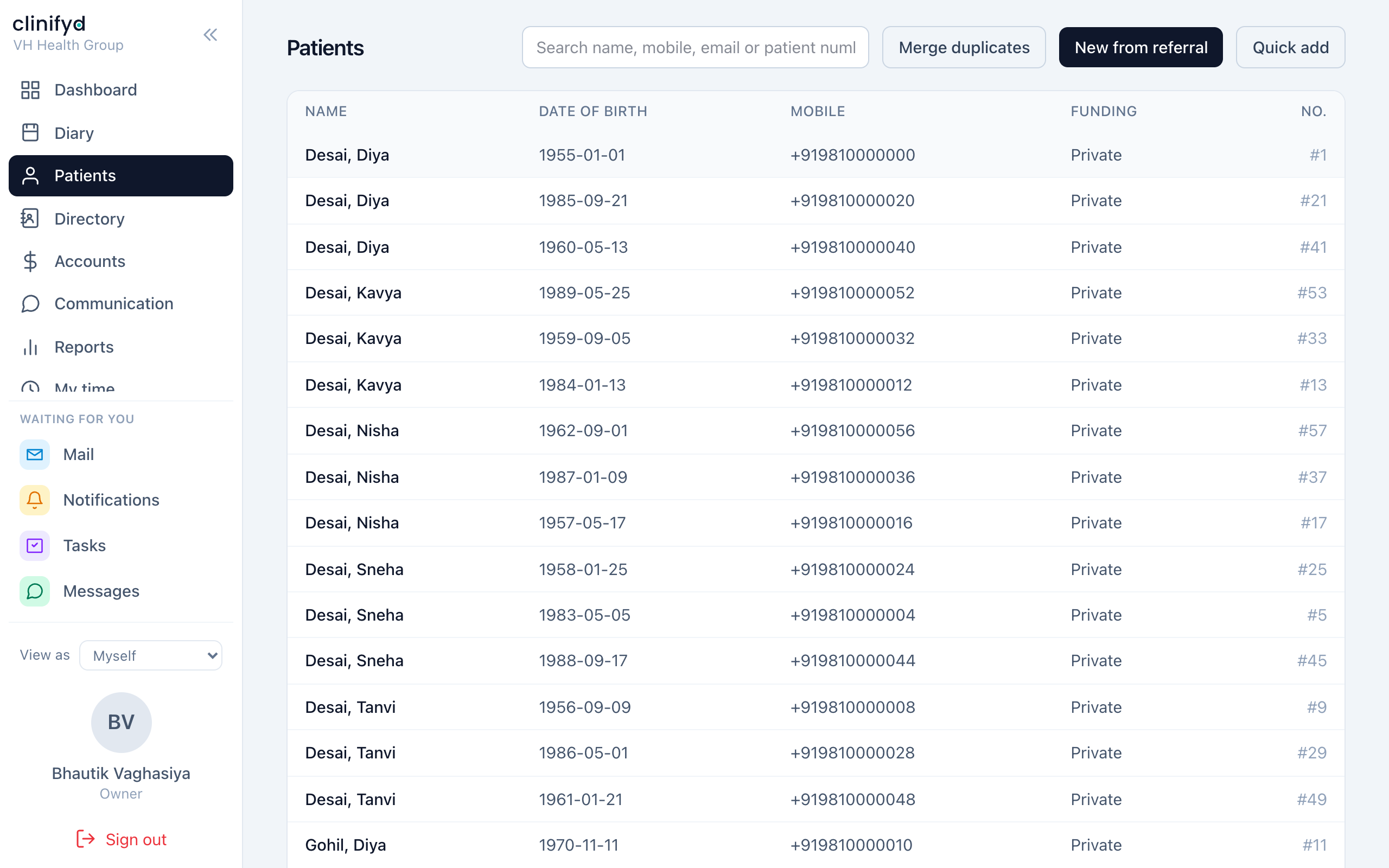The height and width of the screenshot is (868, 1389).
Task: Click mobile +919810000028
Action: 852,752
